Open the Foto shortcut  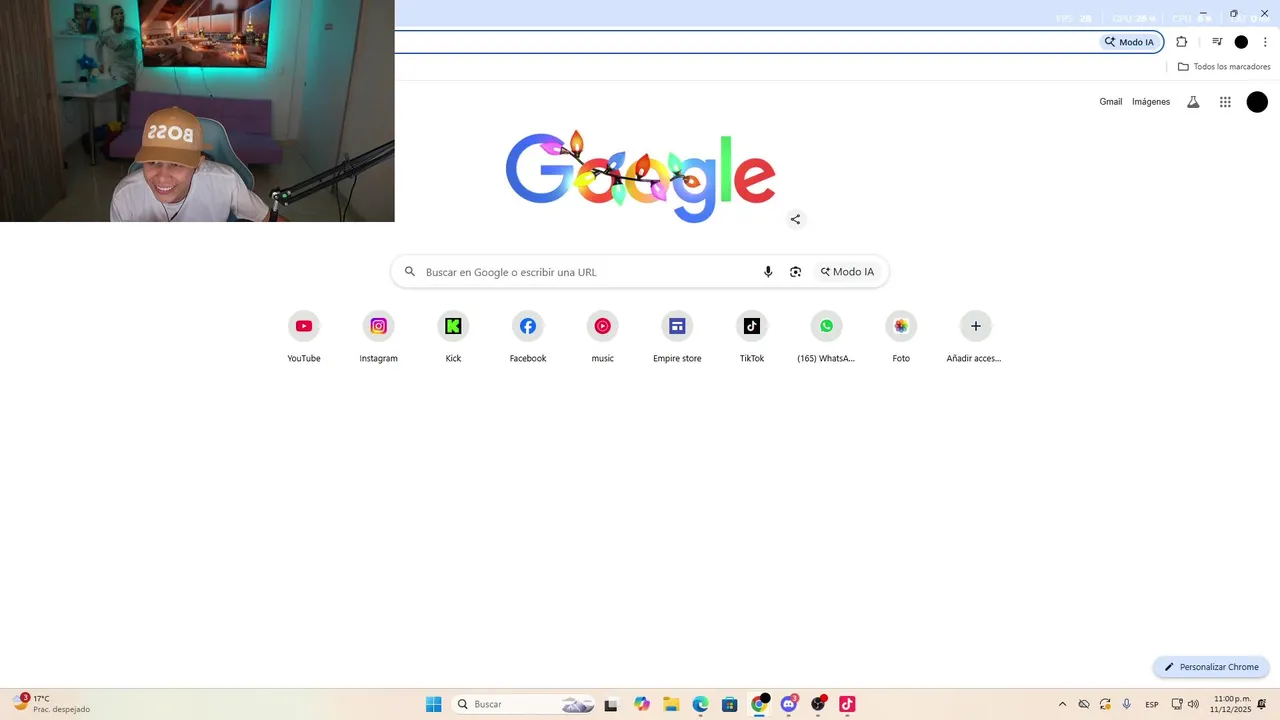[x=901, y=337]
